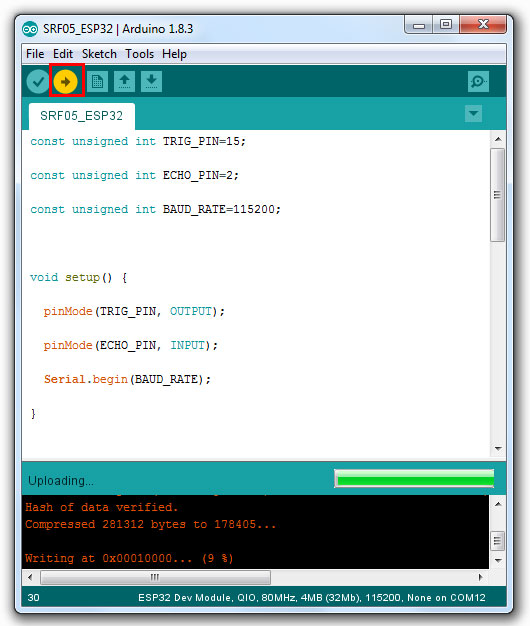
Task: Click the closing brace of setup
Action: click(x=33, y=413)
